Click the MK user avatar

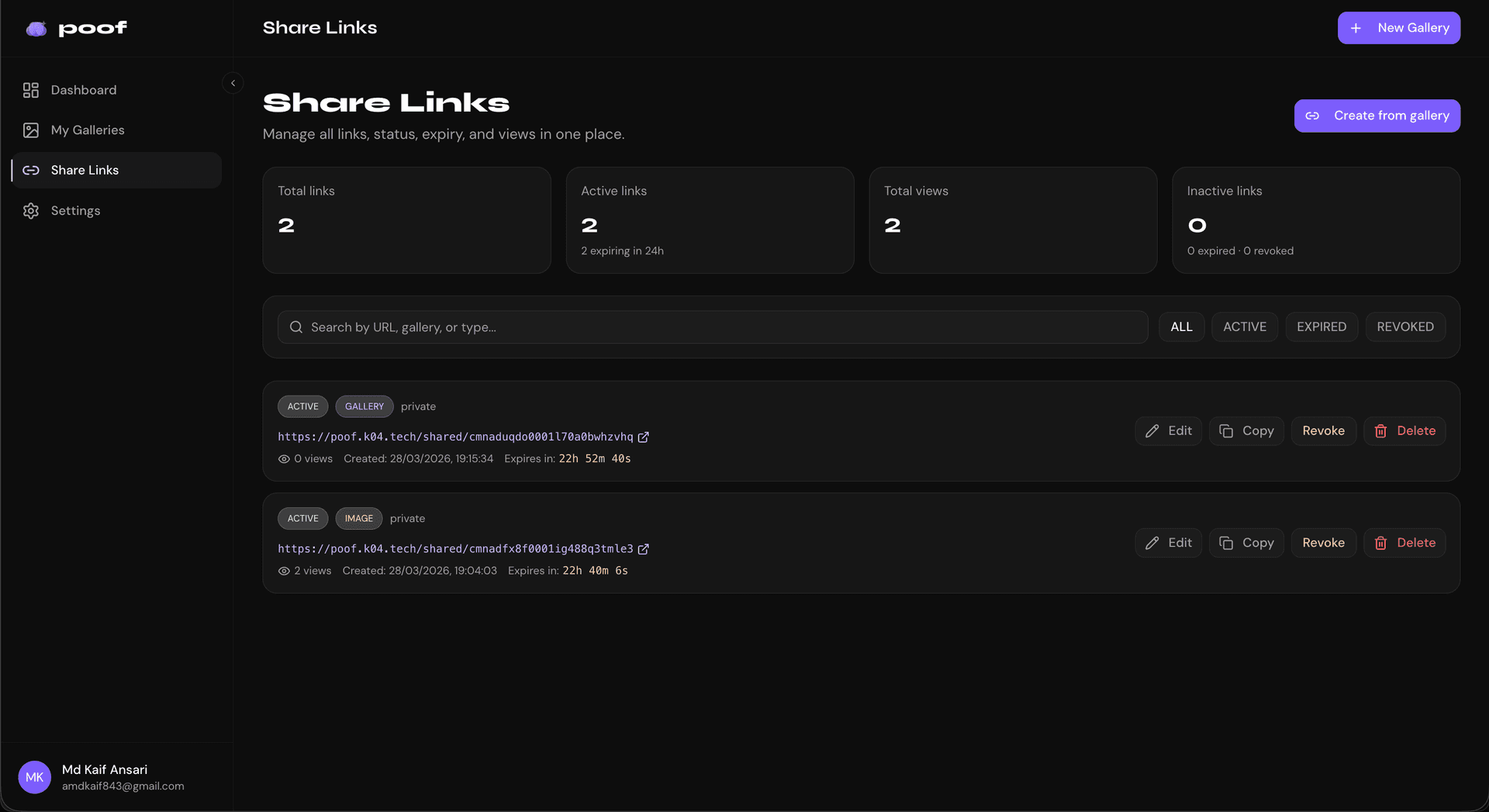(x=35, y=777)
